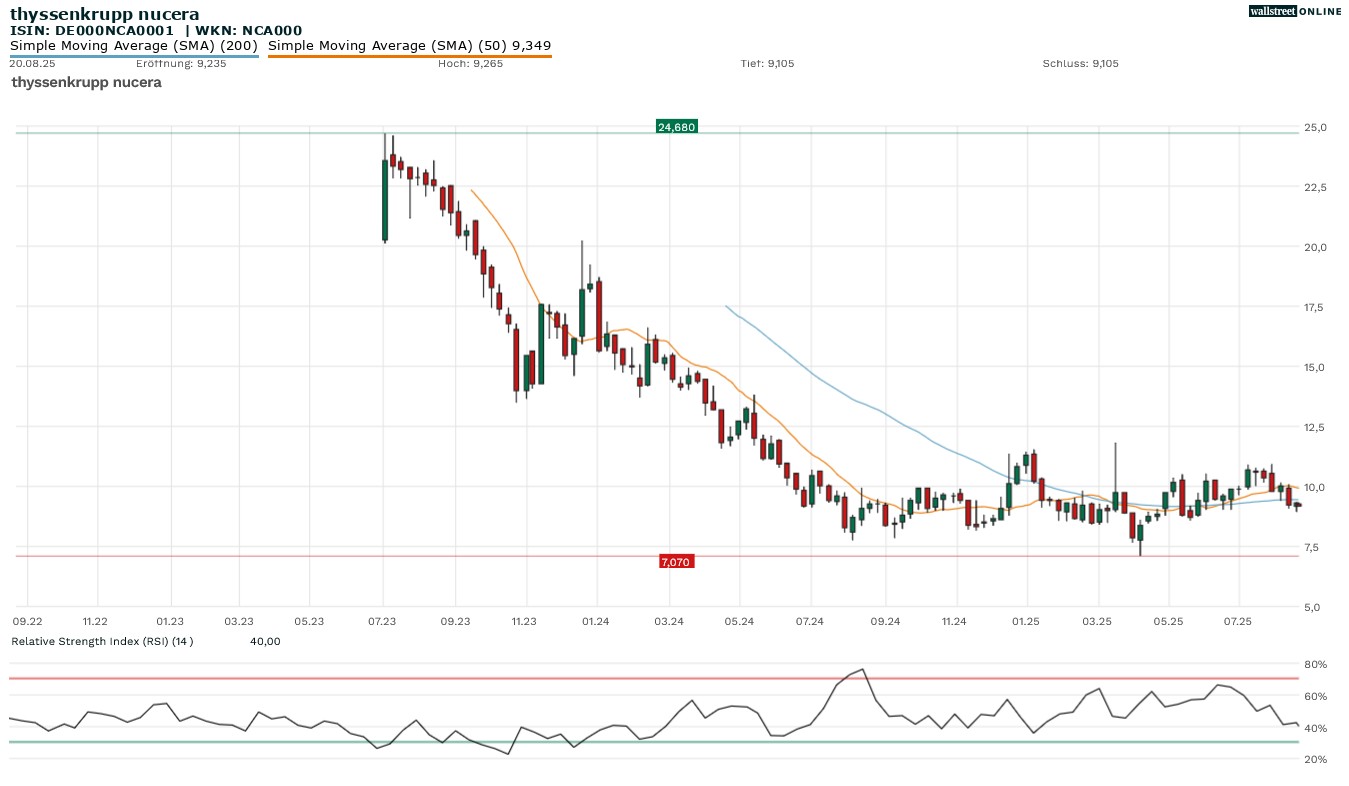Click the 03.24 time axis label
Screen dimensions: 1349x786
click(x=669, y=621)
